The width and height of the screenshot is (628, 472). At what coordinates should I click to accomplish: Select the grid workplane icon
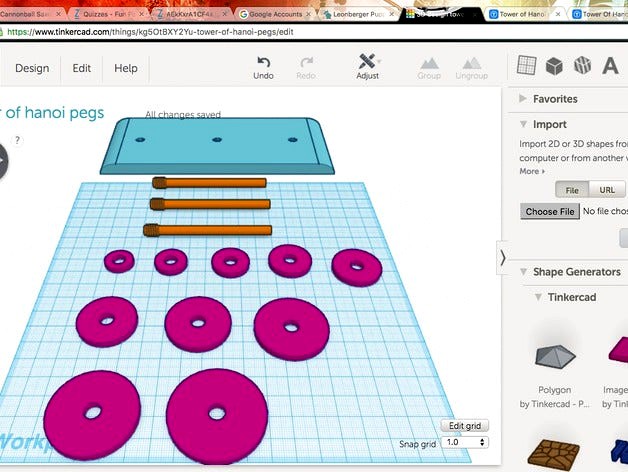(x=525, y=66)
